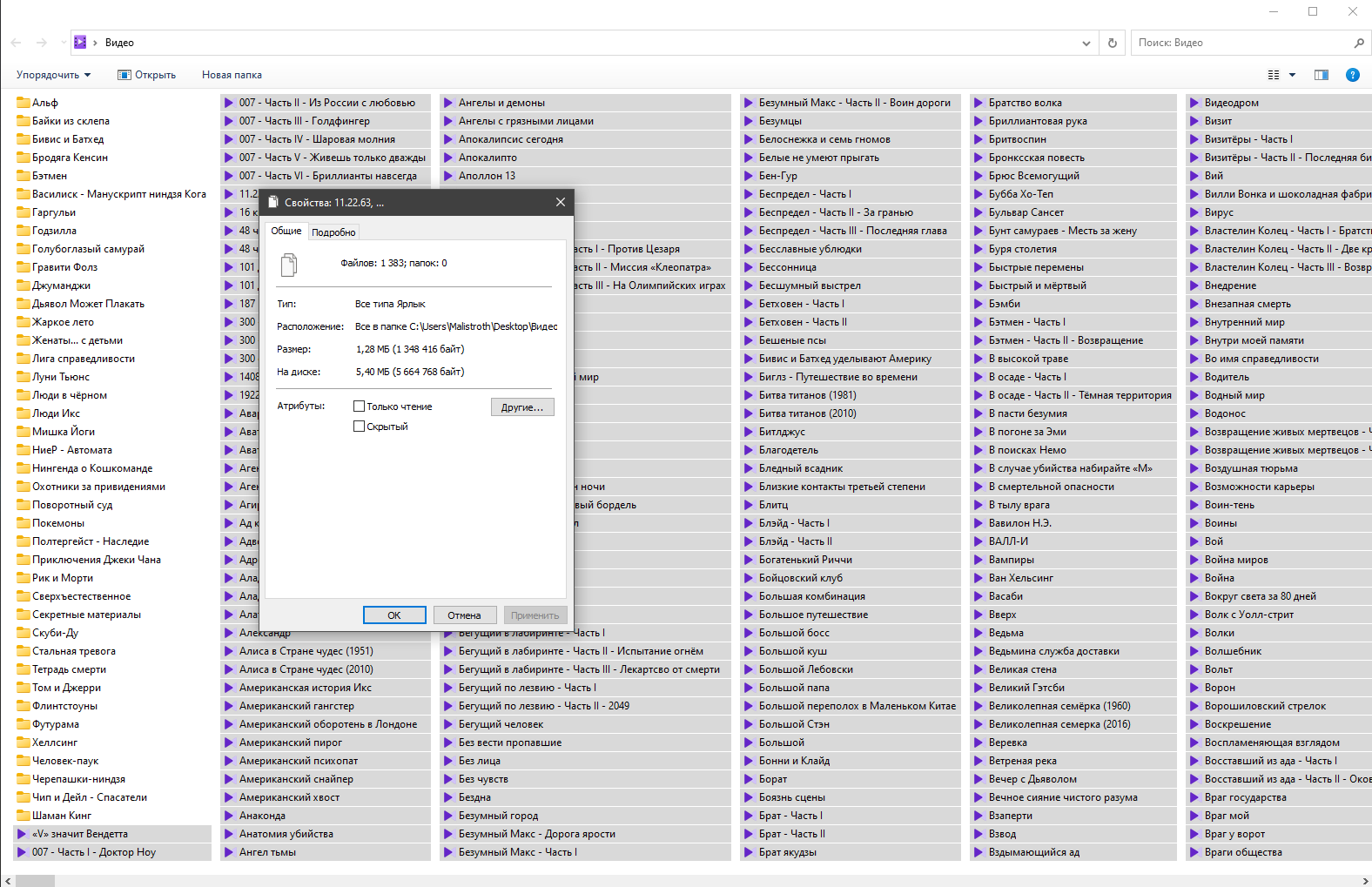Select the Бэтмен folder icon

(x=24, y=176)
